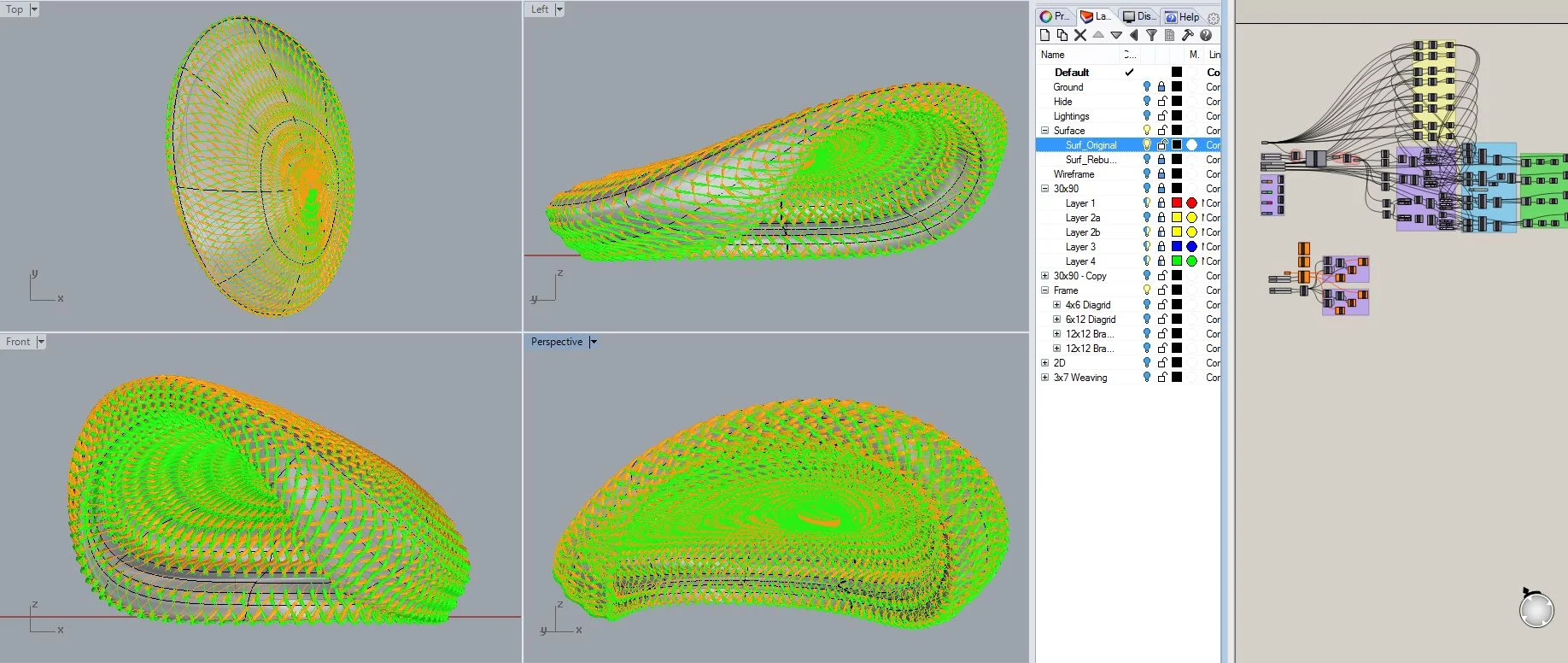
Task: Toggle visibility bulb of the Lightings layer
Action: (x=1147, y=116)
